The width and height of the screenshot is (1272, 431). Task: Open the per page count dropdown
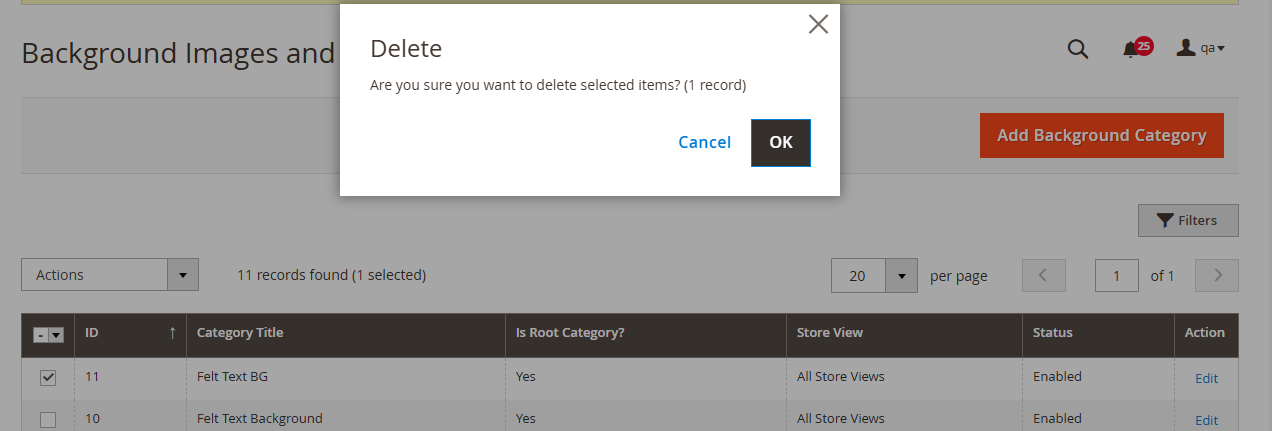pos(901,276)
